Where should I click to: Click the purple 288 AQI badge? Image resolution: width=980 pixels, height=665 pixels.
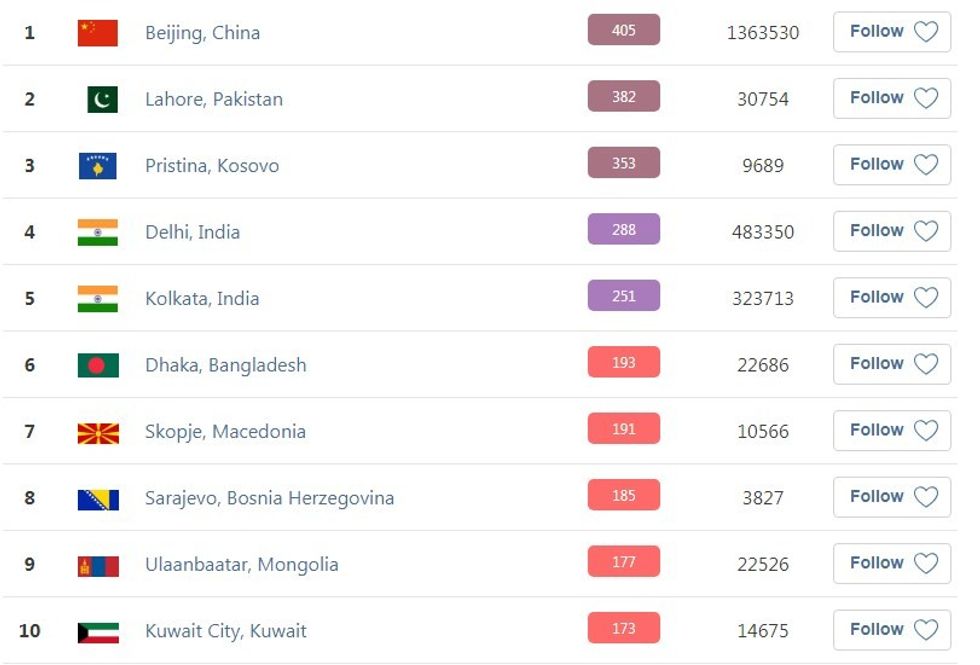click(x=624, y=230)
